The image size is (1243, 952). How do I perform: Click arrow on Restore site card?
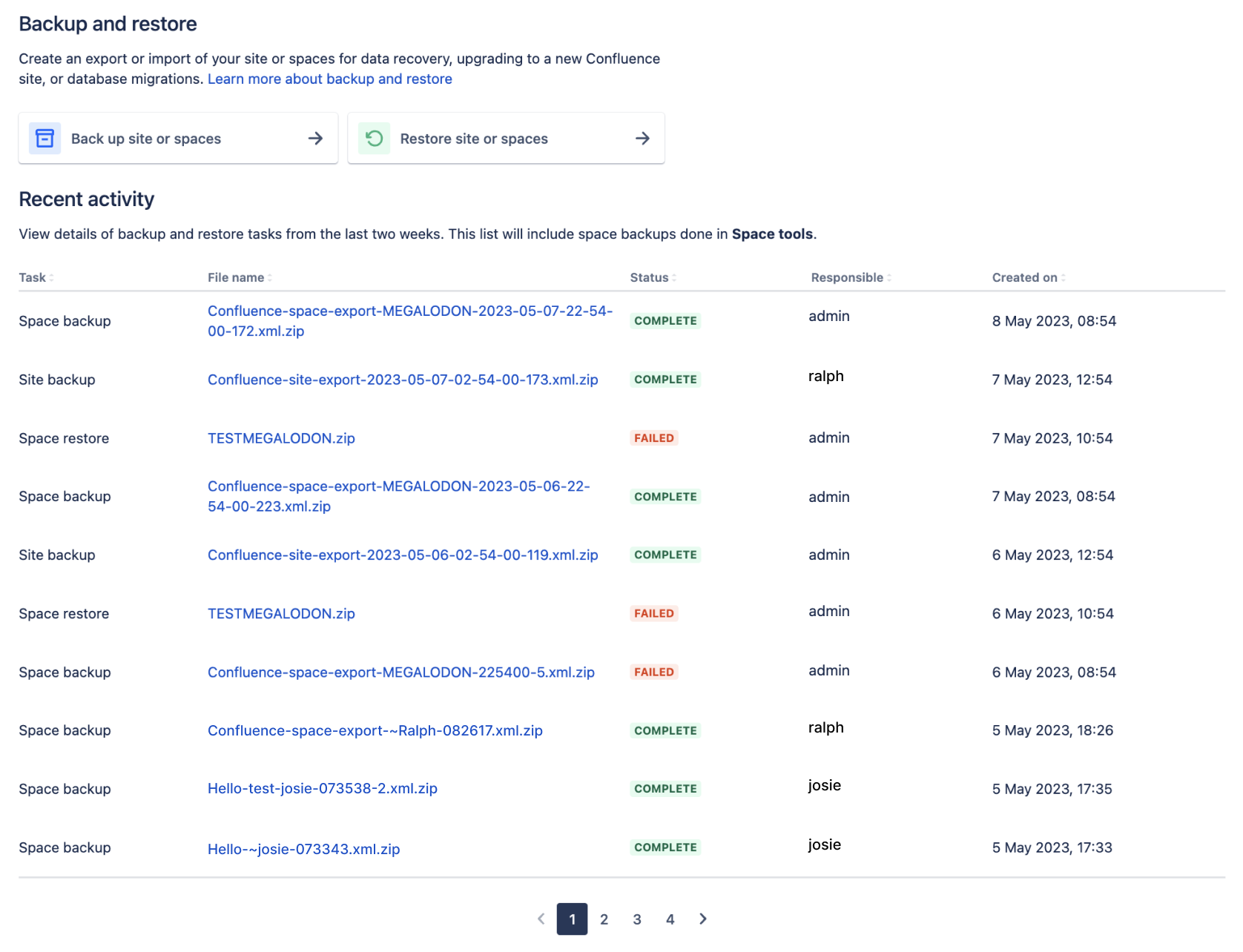tap(642, 139)
